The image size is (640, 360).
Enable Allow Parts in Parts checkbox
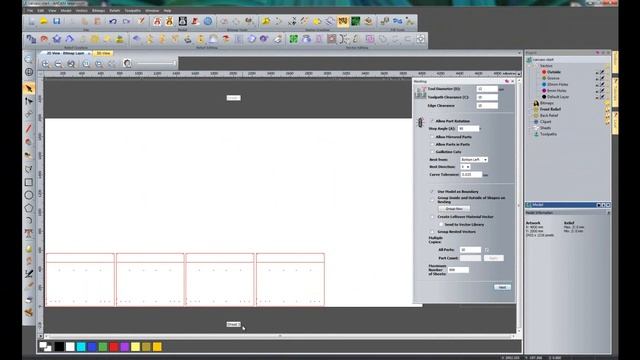[432, 144]
